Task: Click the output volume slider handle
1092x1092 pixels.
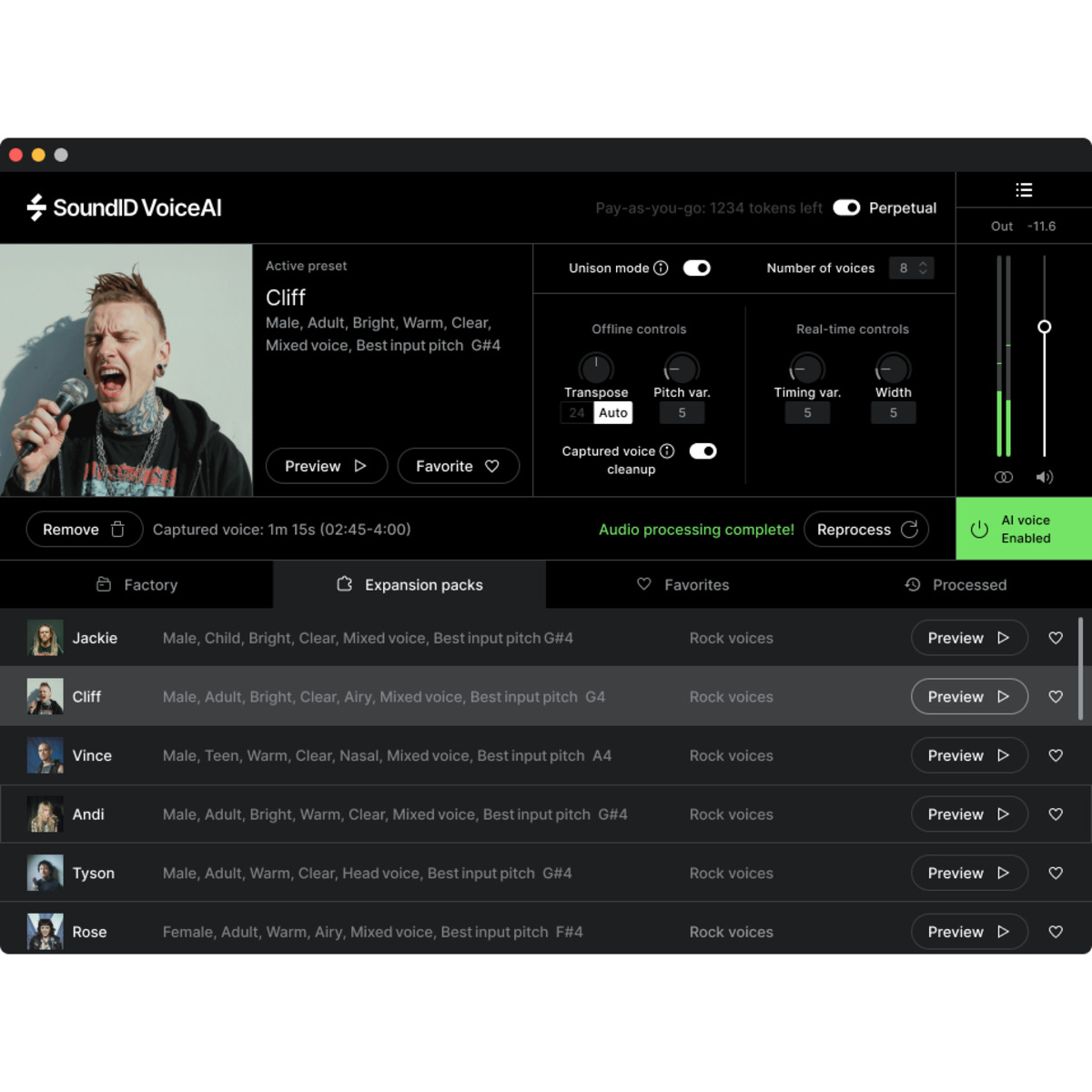Action: 1045,327
